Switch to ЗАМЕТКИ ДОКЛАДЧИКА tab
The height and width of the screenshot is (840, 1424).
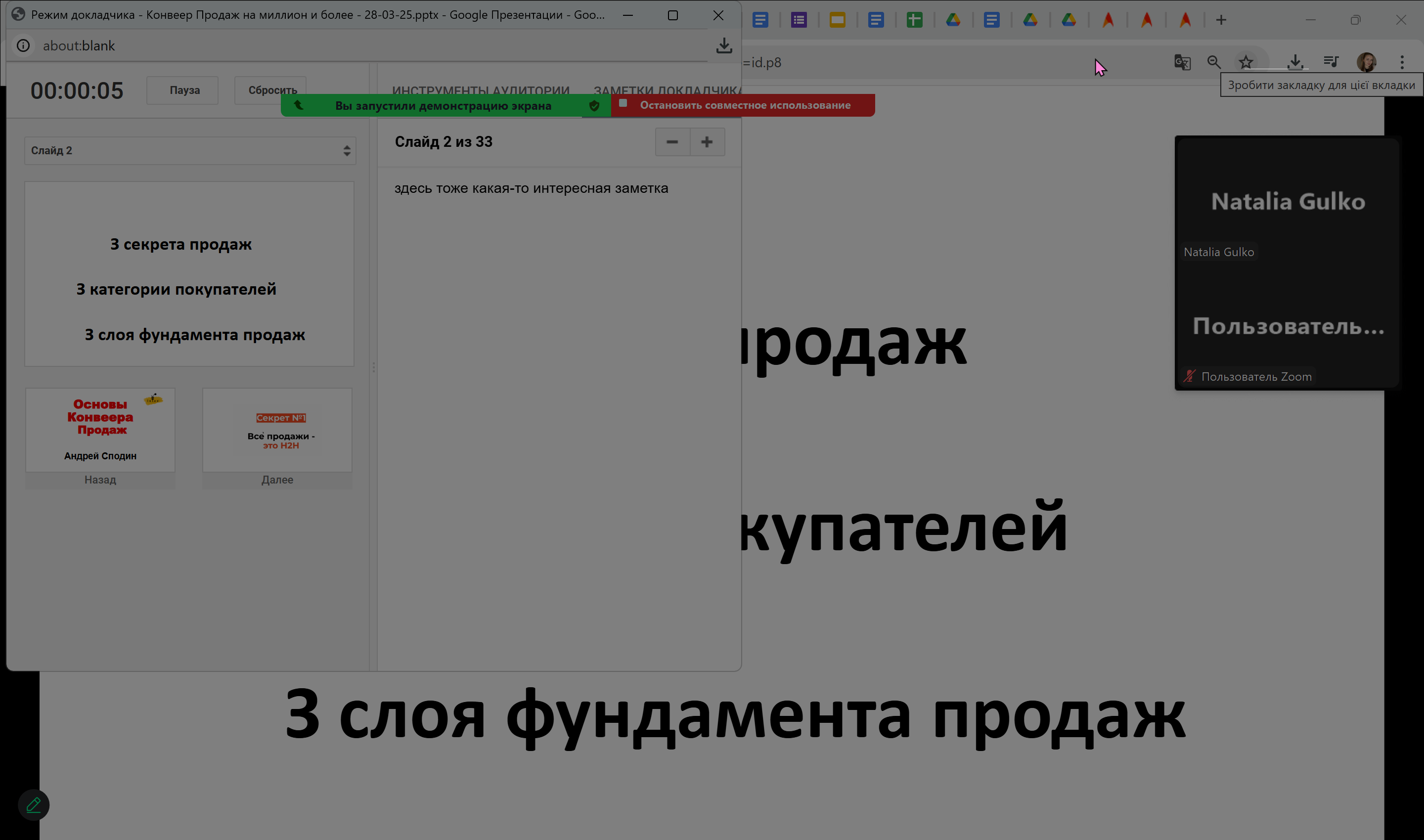[x=667, y=90]
